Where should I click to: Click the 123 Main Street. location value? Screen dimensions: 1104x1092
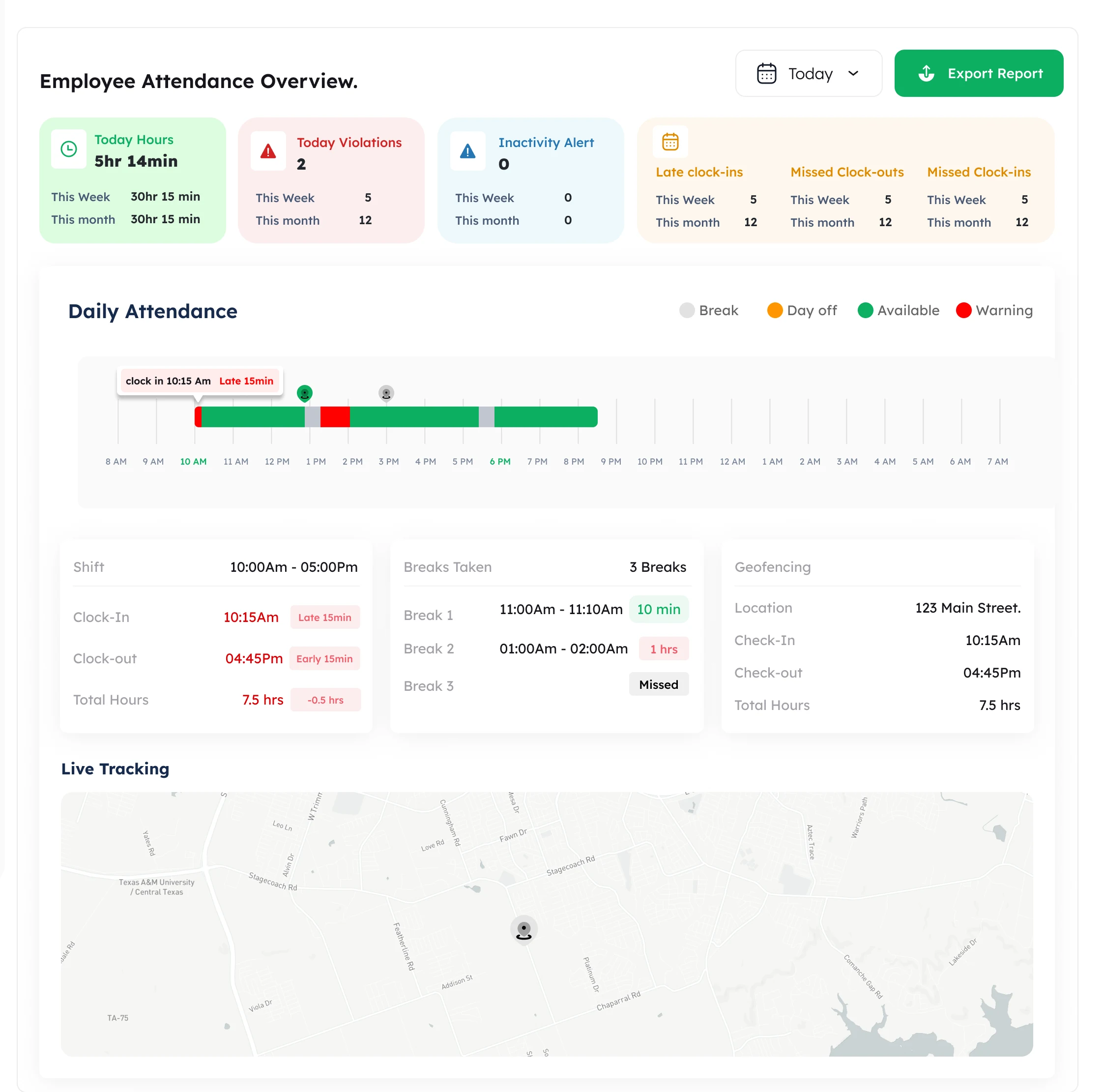coord(967,608)
